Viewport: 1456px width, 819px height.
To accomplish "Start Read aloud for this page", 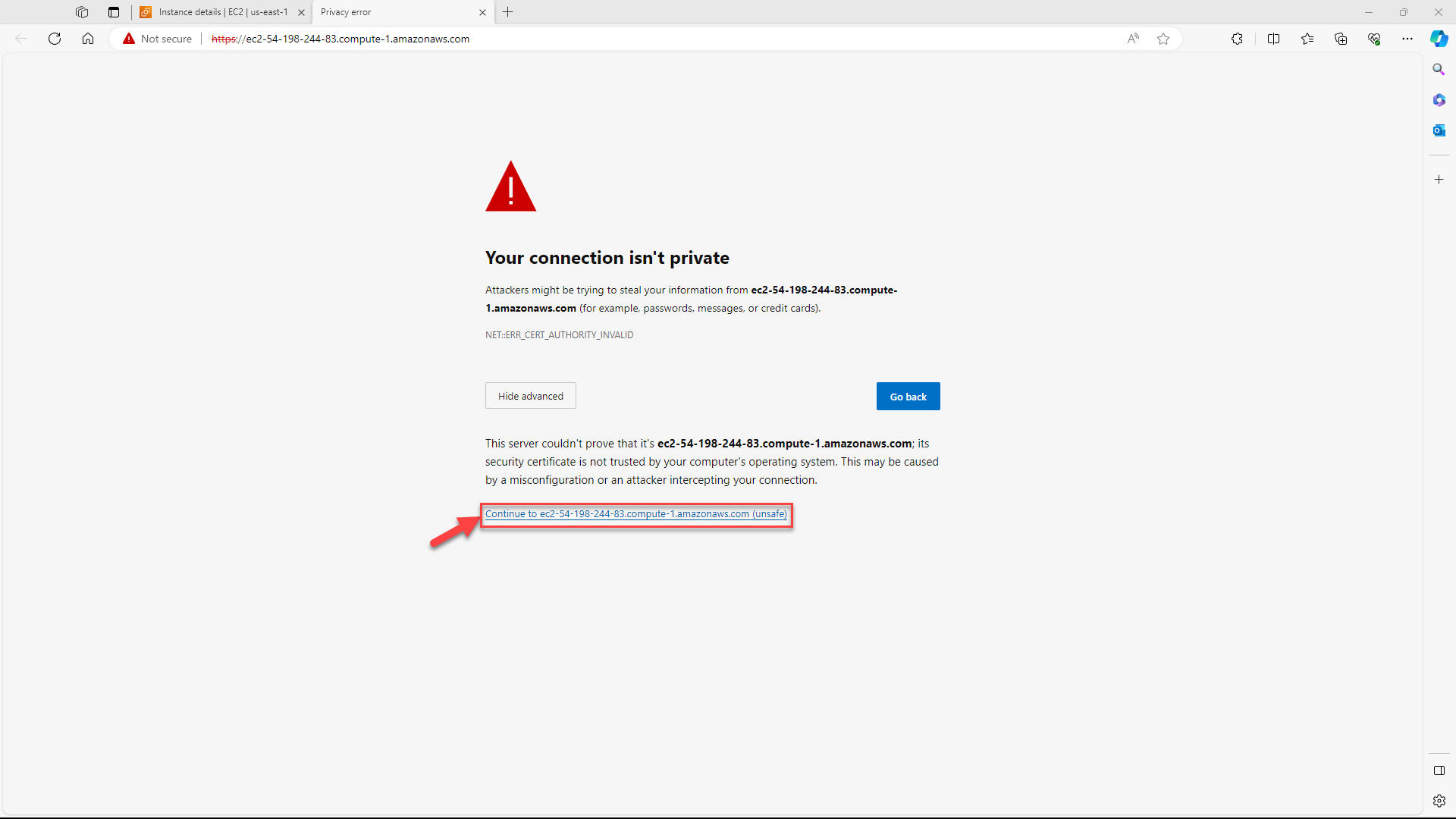I will 1133,39.
